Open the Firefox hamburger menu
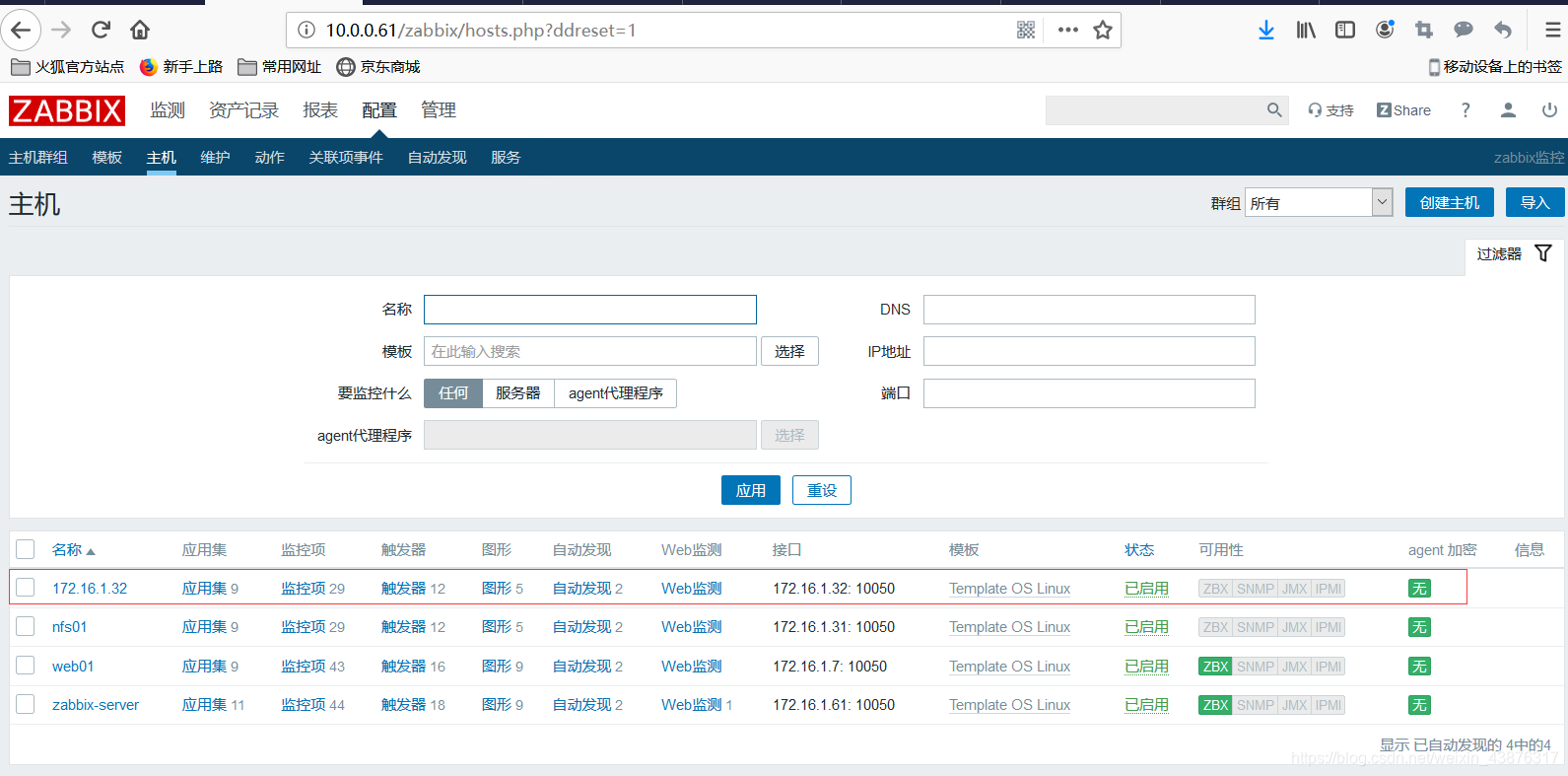 1552,30
